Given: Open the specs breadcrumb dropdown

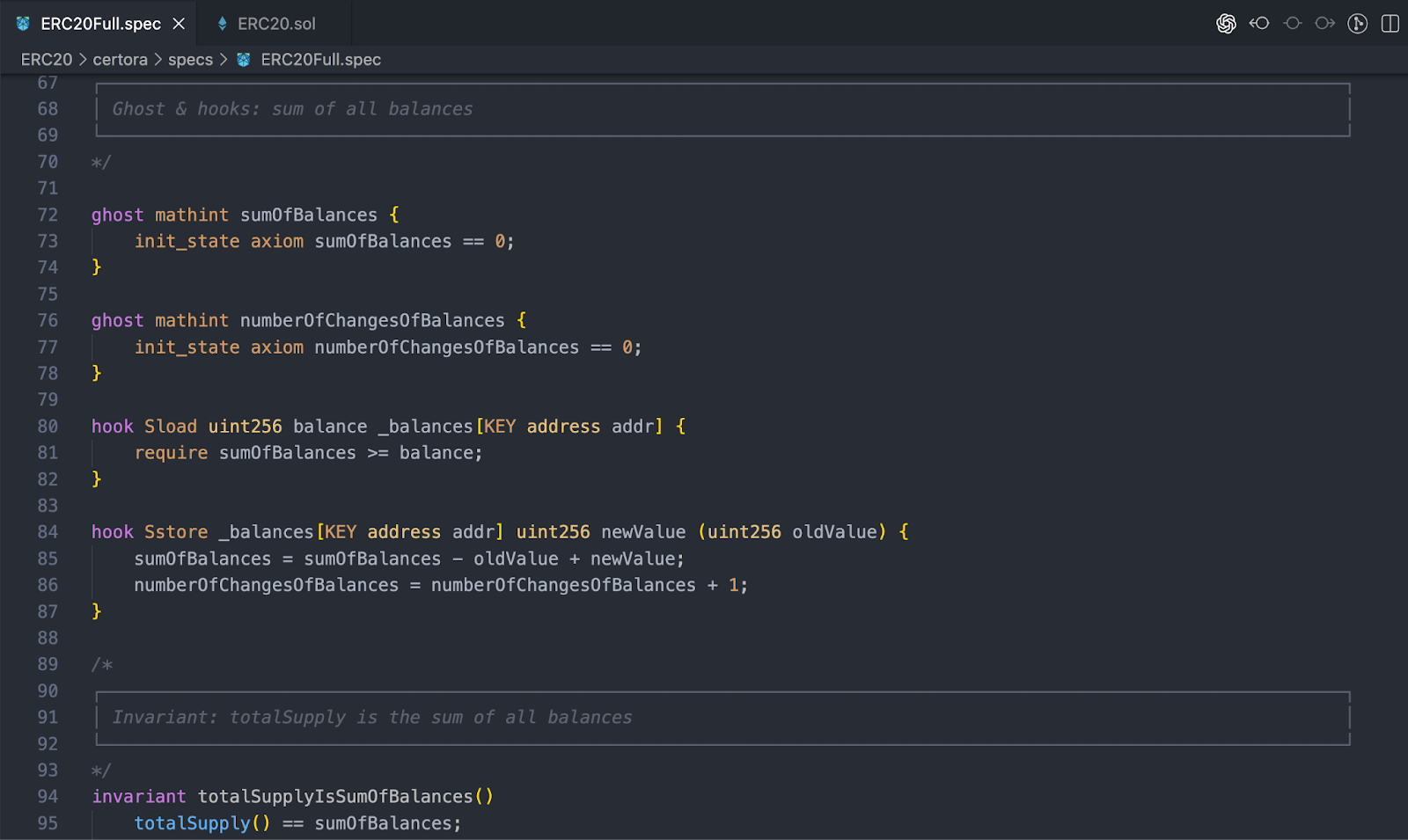Looking at the screenshot, I should 191,60.
